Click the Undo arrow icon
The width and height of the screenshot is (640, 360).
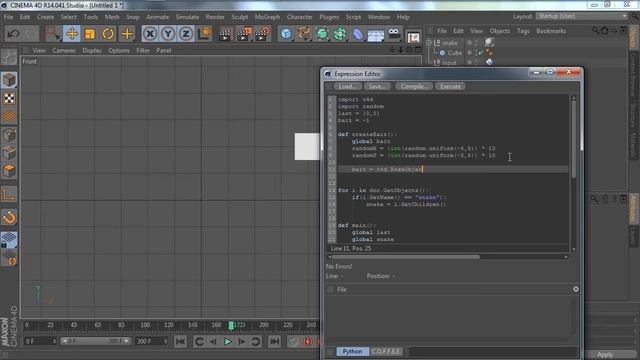coord(13,33)
